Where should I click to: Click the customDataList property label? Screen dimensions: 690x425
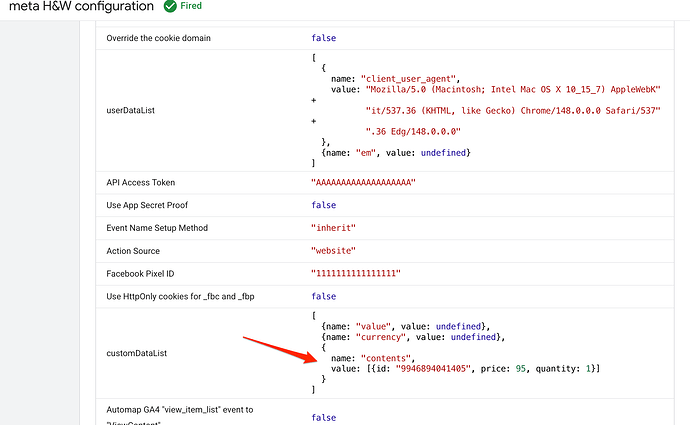136,353
